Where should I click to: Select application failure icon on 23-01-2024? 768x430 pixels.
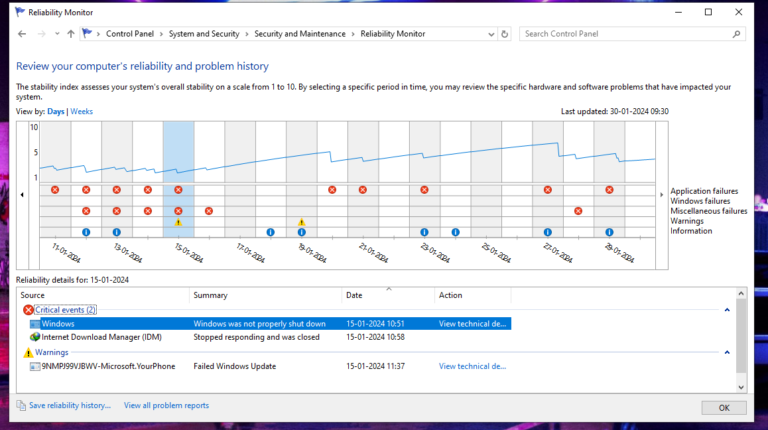pos(424,190)
